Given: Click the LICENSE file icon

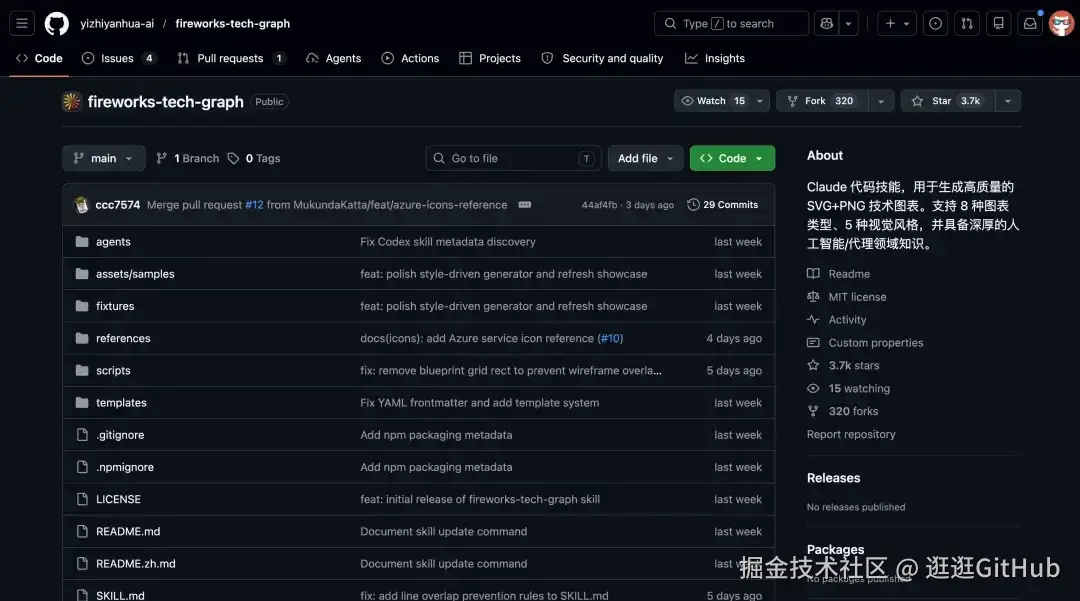Looking at the screenshot, I should click(x=82, y=499).
